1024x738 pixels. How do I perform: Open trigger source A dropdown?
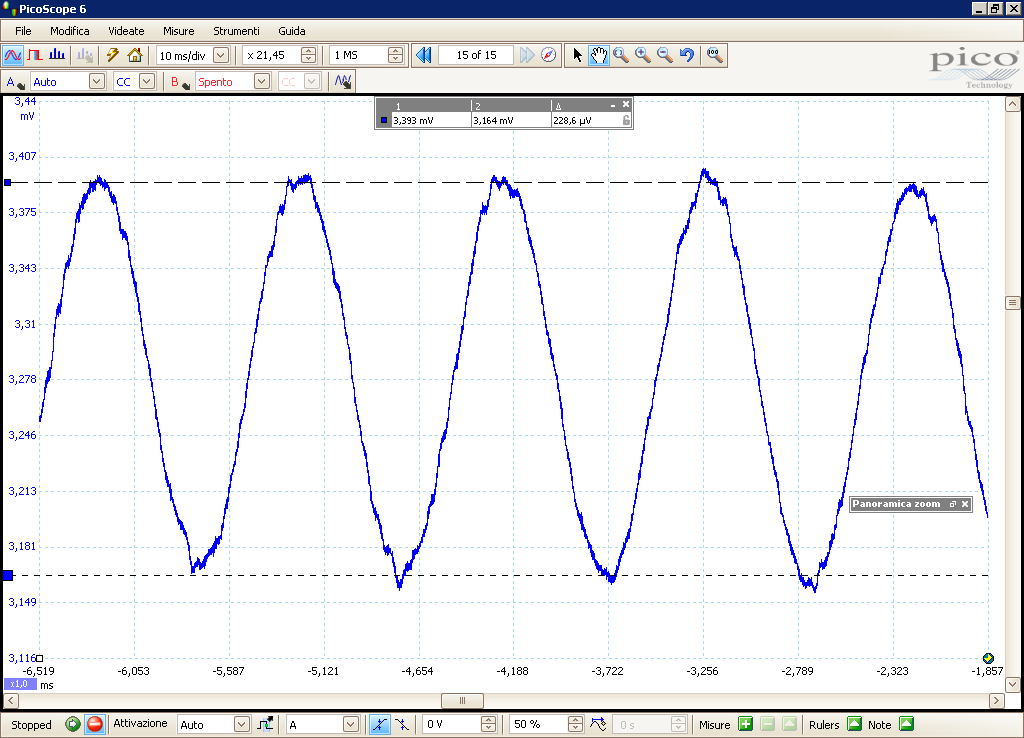point(351,724)
